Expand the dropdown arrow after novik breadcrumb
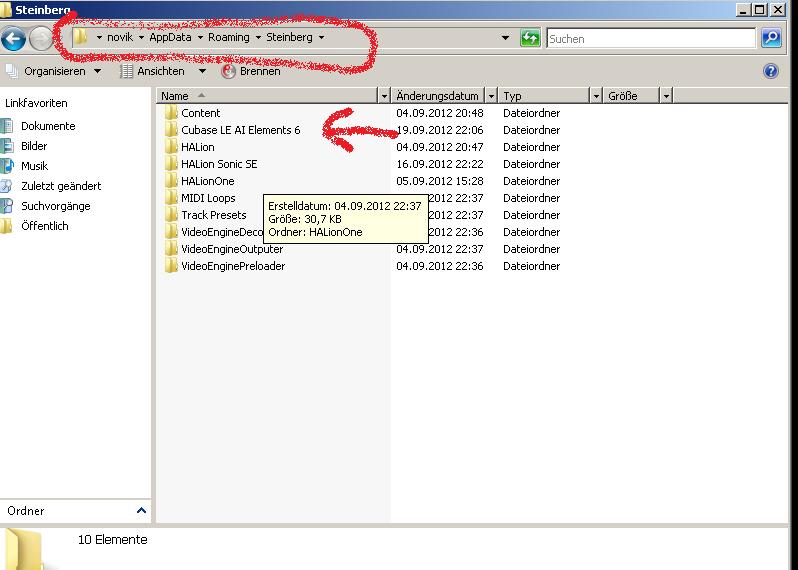 [x=141, y=37]
